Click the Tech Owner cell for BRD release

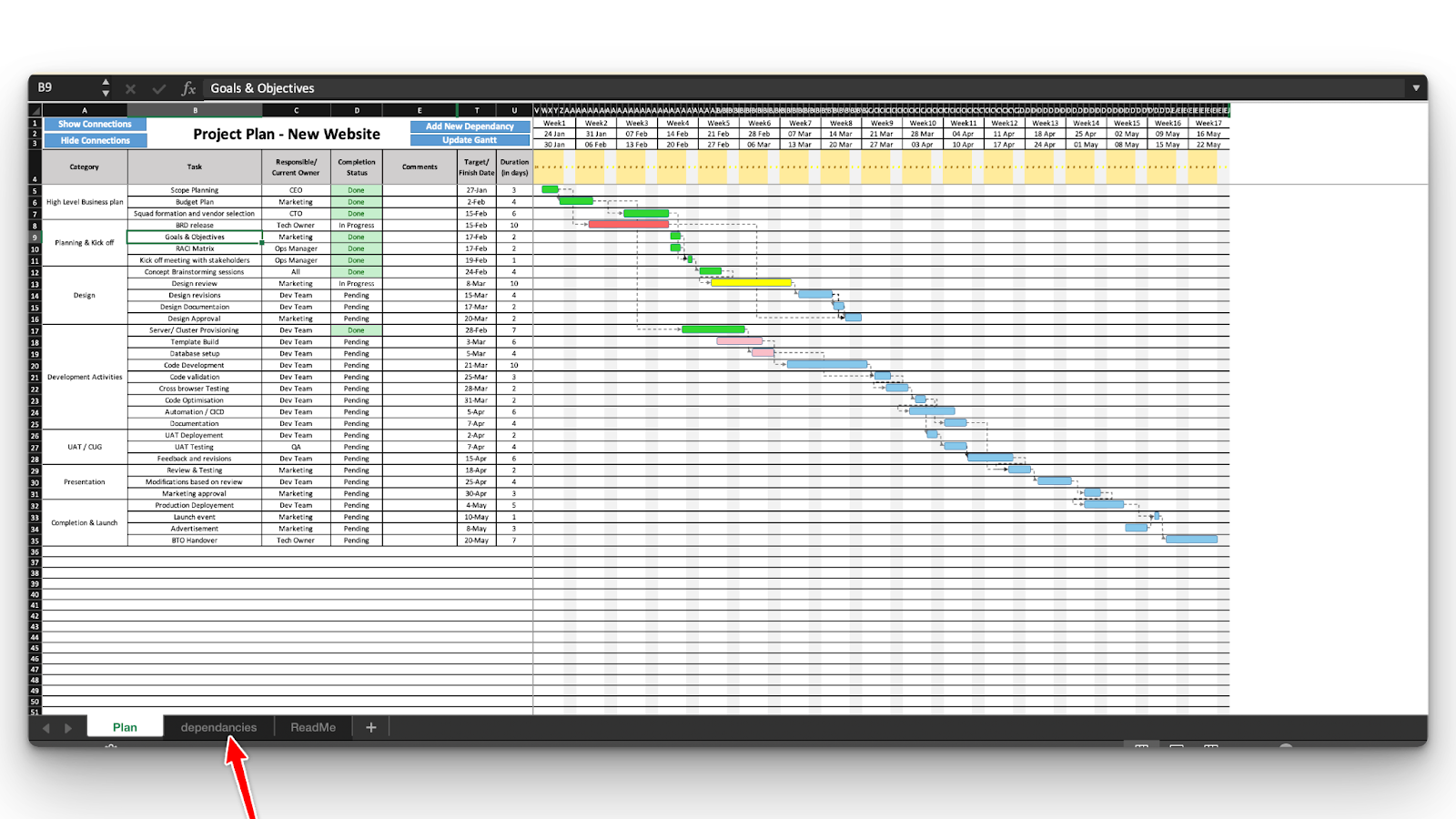[x=296, y=226]
